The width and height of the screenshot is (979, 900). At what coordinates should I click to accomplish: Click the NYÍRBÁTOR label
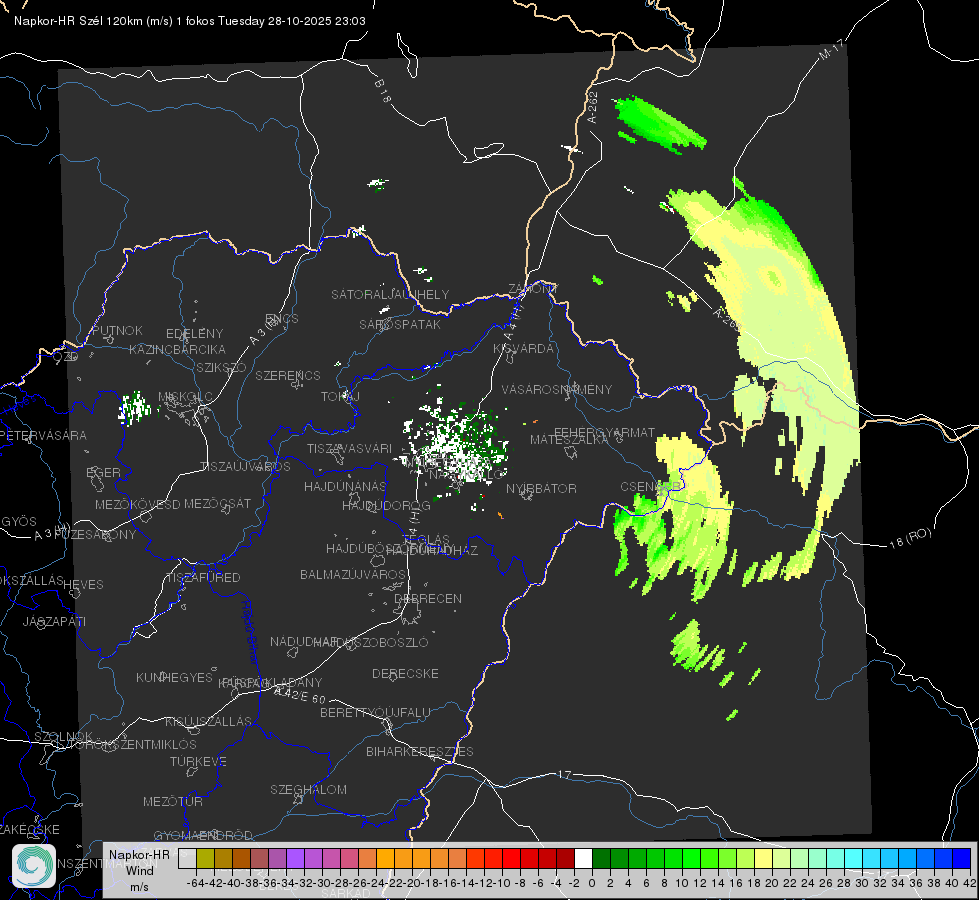tap(541, 488)
